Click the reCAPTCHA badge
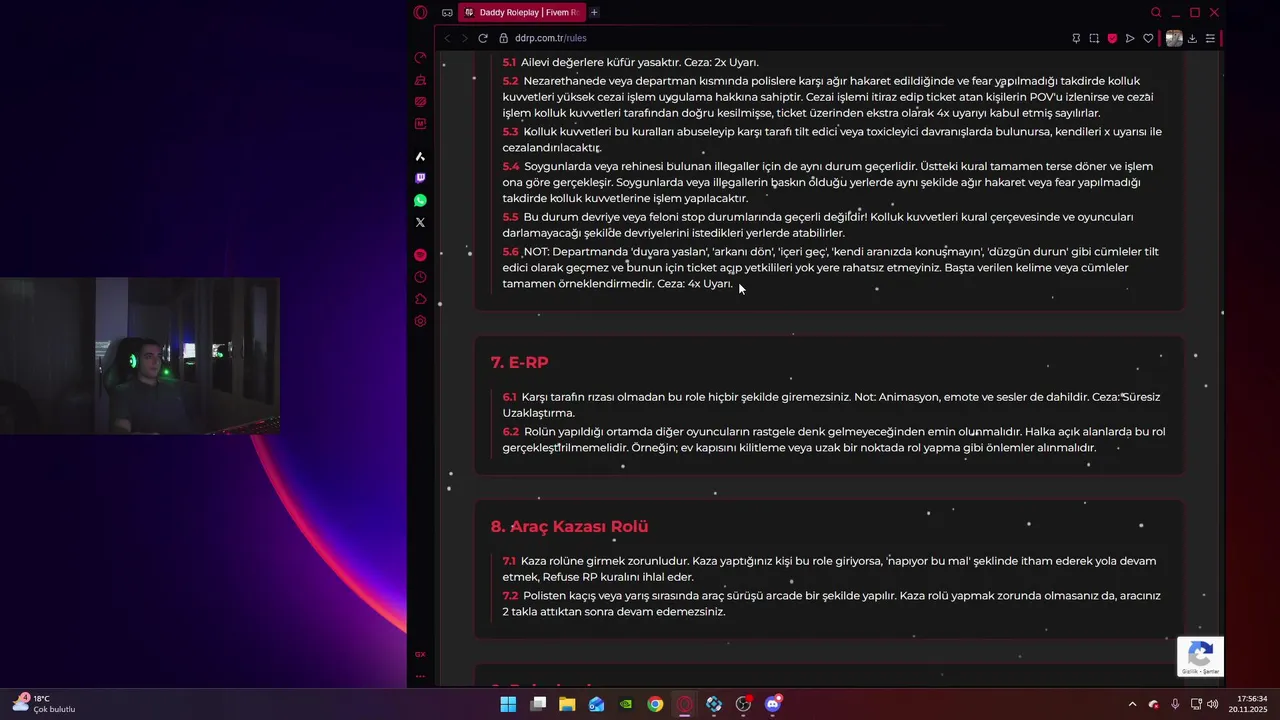The width and height of the screenshot is (1280, 720). point(1200,657)
